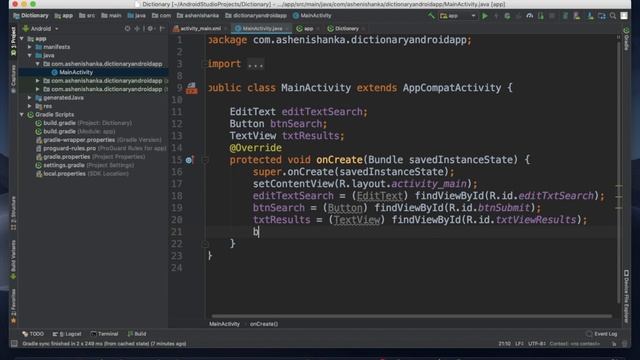This screenshot has width=640, height=360.
Task: Toggle the 2: Favorites side tab
Action: pos(13,306)
